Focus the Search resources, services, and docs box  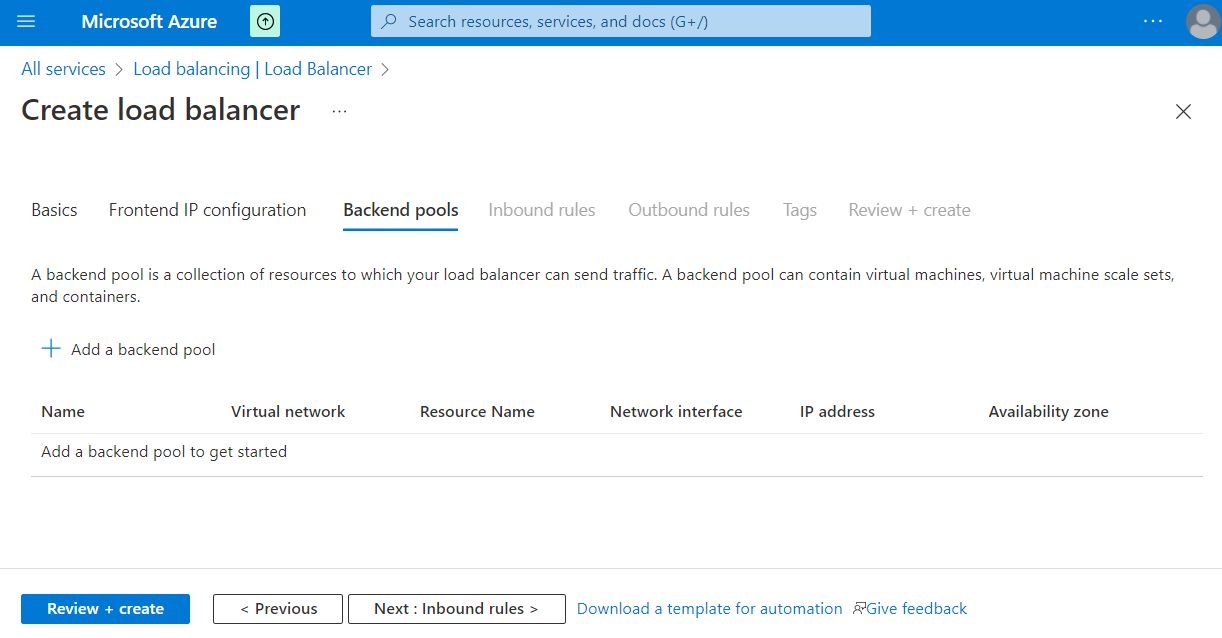[x=620, y=21]
